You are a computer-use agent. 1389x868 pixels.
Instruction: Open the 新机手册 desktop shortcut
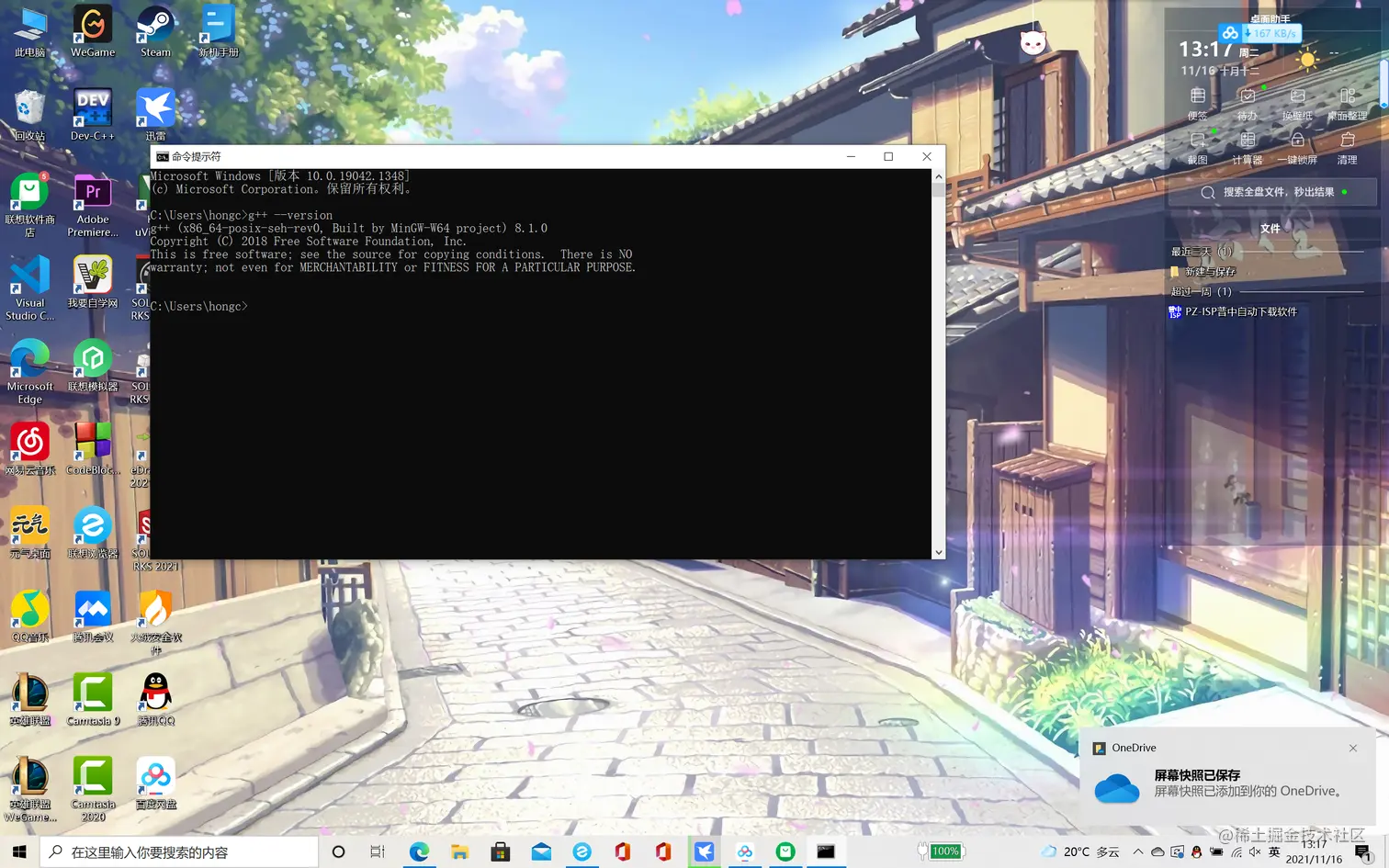(219, 32)
